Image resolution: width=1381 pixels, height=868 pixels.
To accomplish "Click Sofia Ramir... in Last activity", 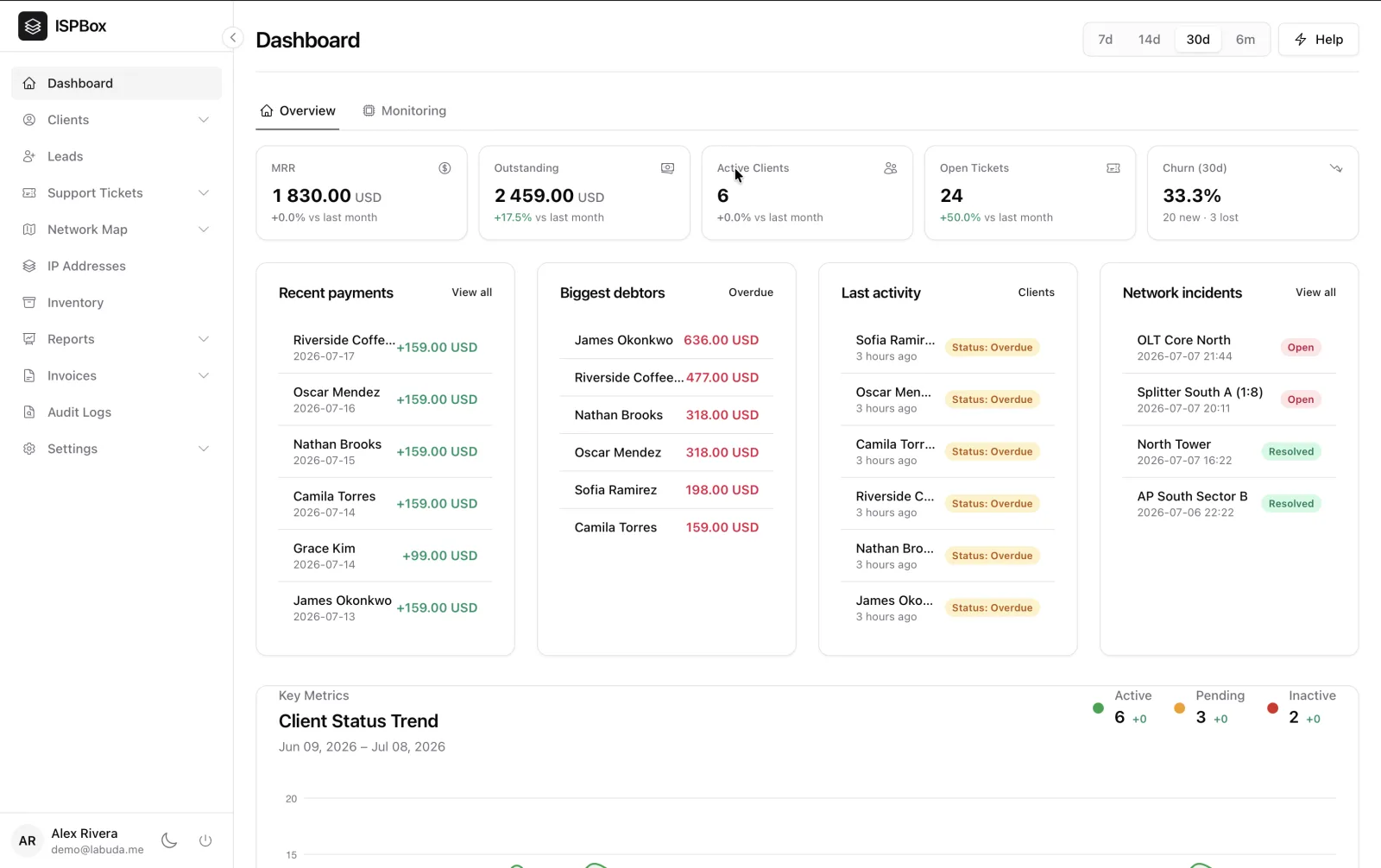I will pos(895,340).
